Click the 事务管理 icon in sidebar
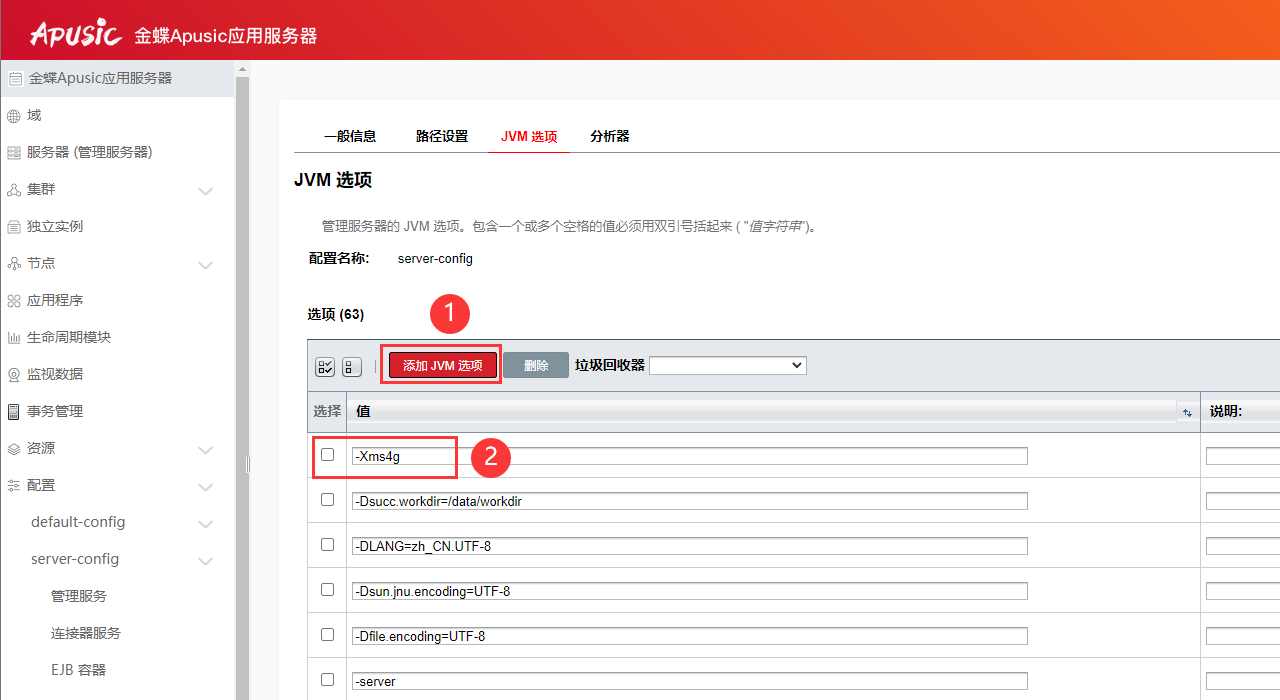The width and height of the screenshot is (1280, 700). tap(16, 410)
